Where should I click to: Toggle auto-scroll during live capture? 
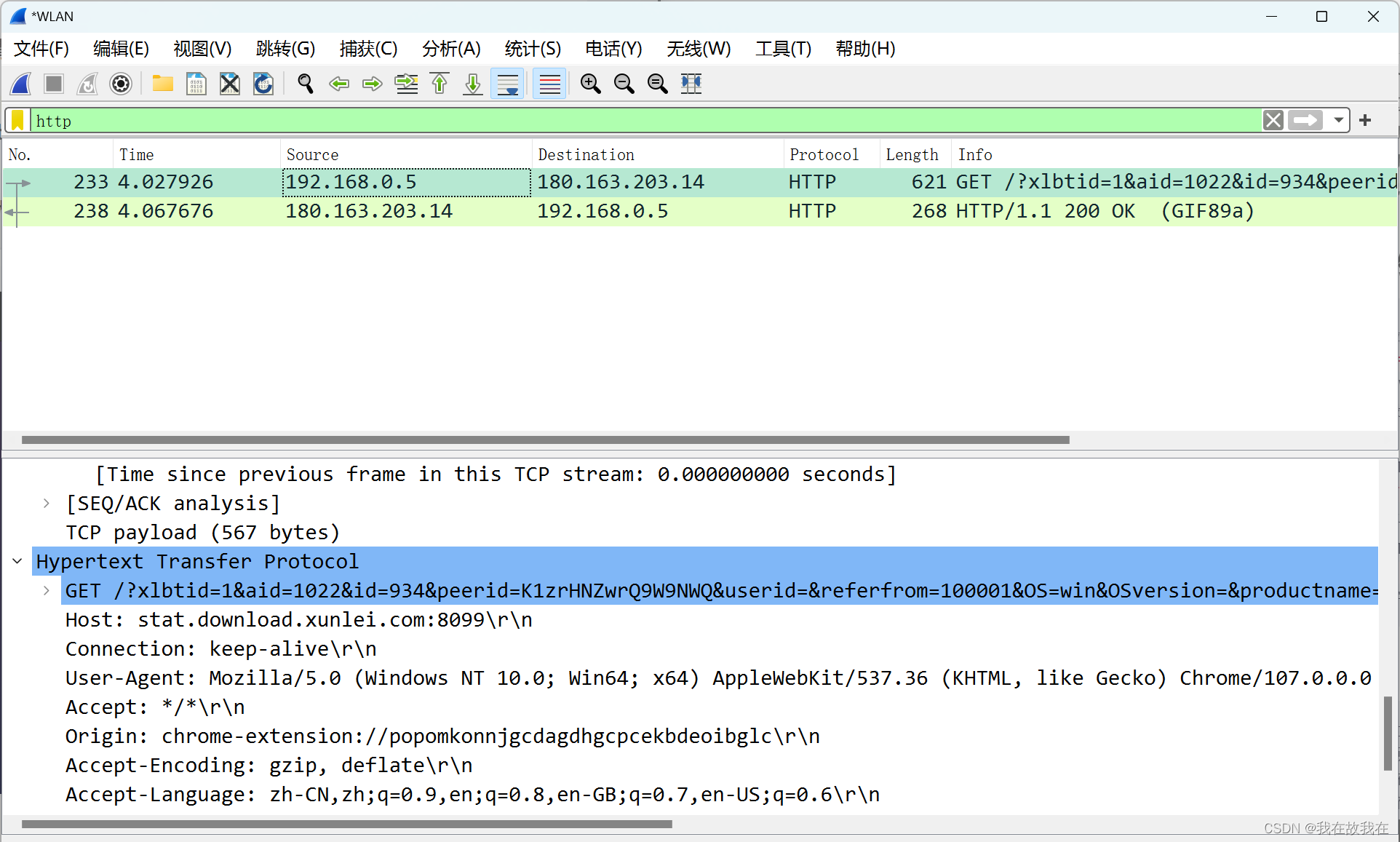click(507, 84)
